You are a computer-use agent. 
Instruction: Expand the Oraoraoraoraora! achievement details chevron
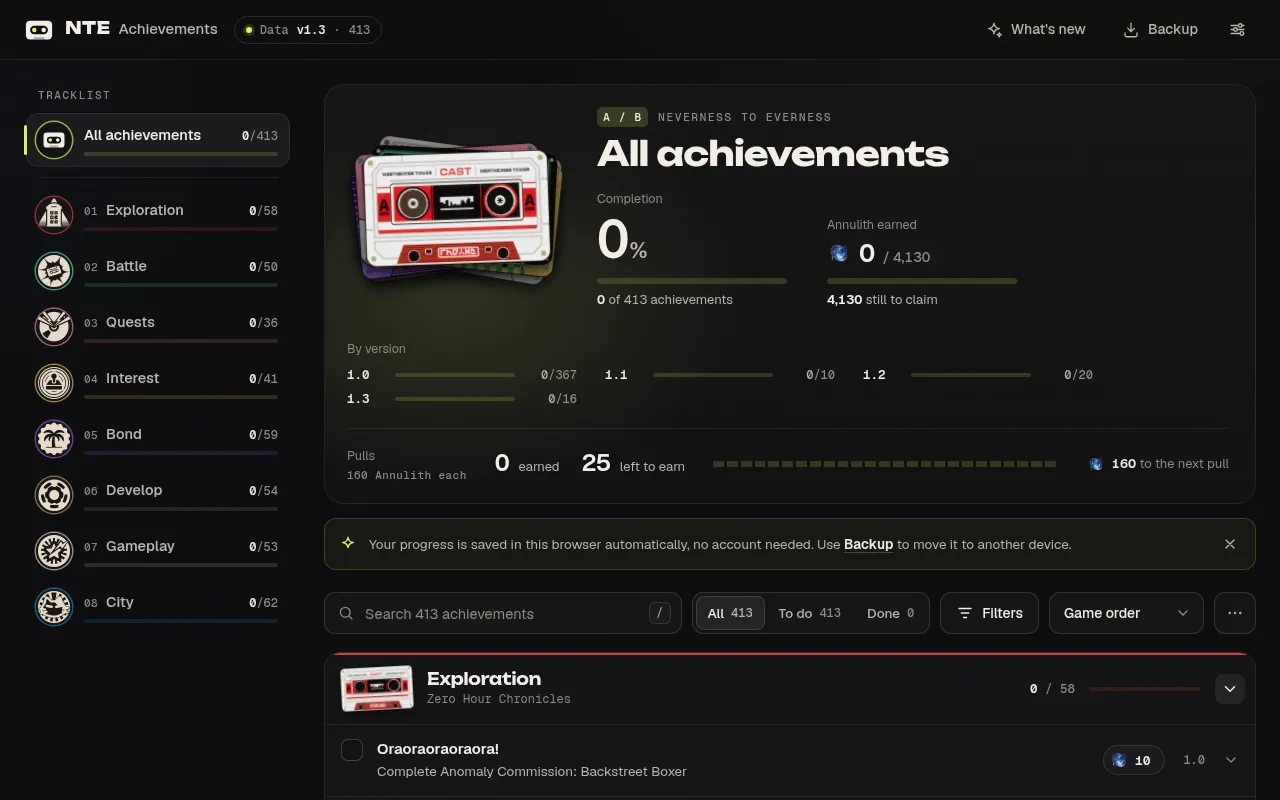coord(1231,760)
